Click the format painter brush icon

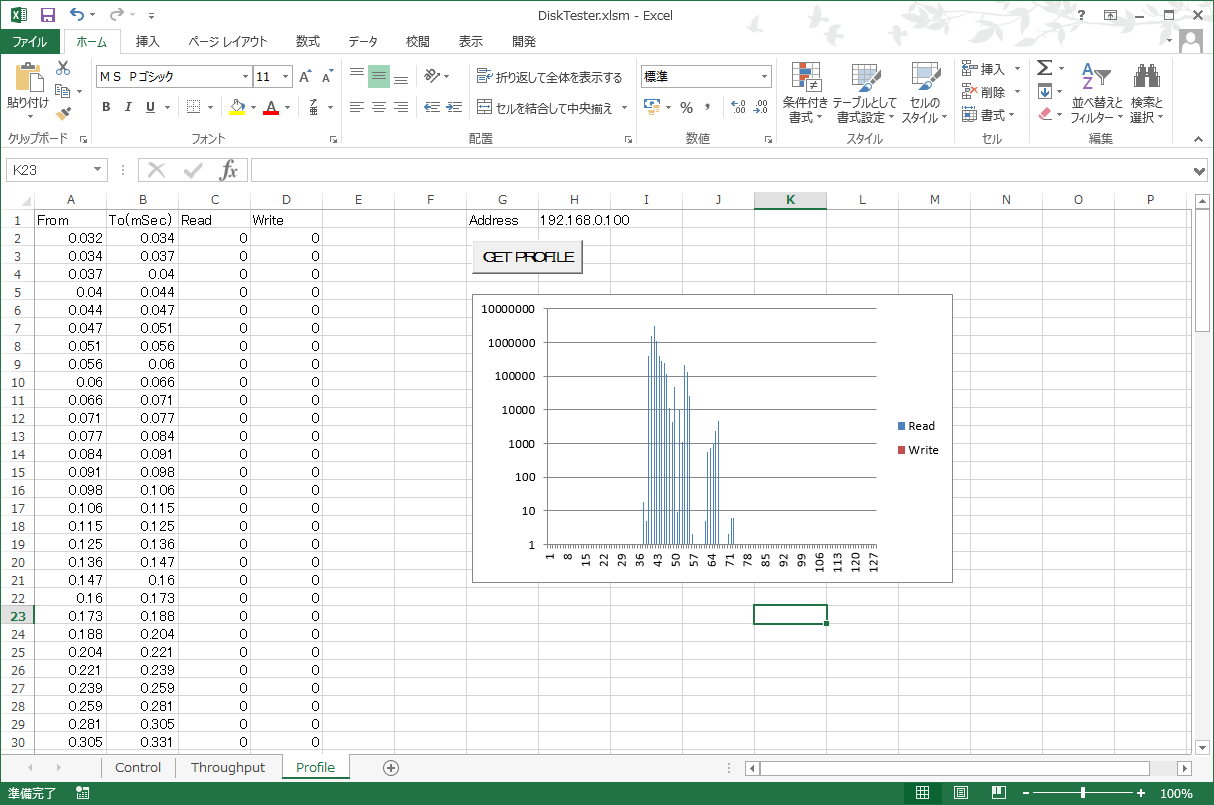point(63,114)
